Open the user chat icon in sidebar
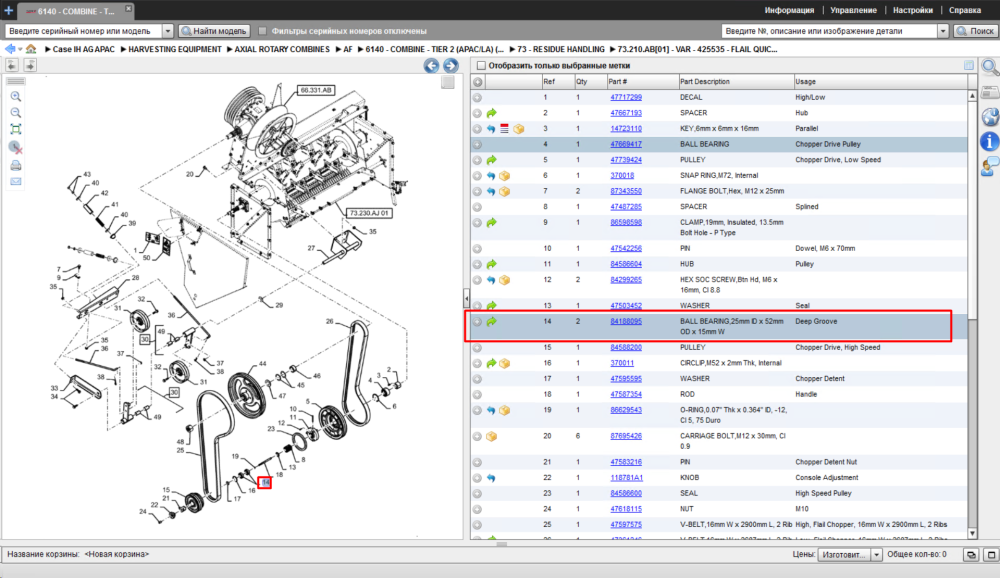The width and height of the screenshot is (1000, 578). 989,167
